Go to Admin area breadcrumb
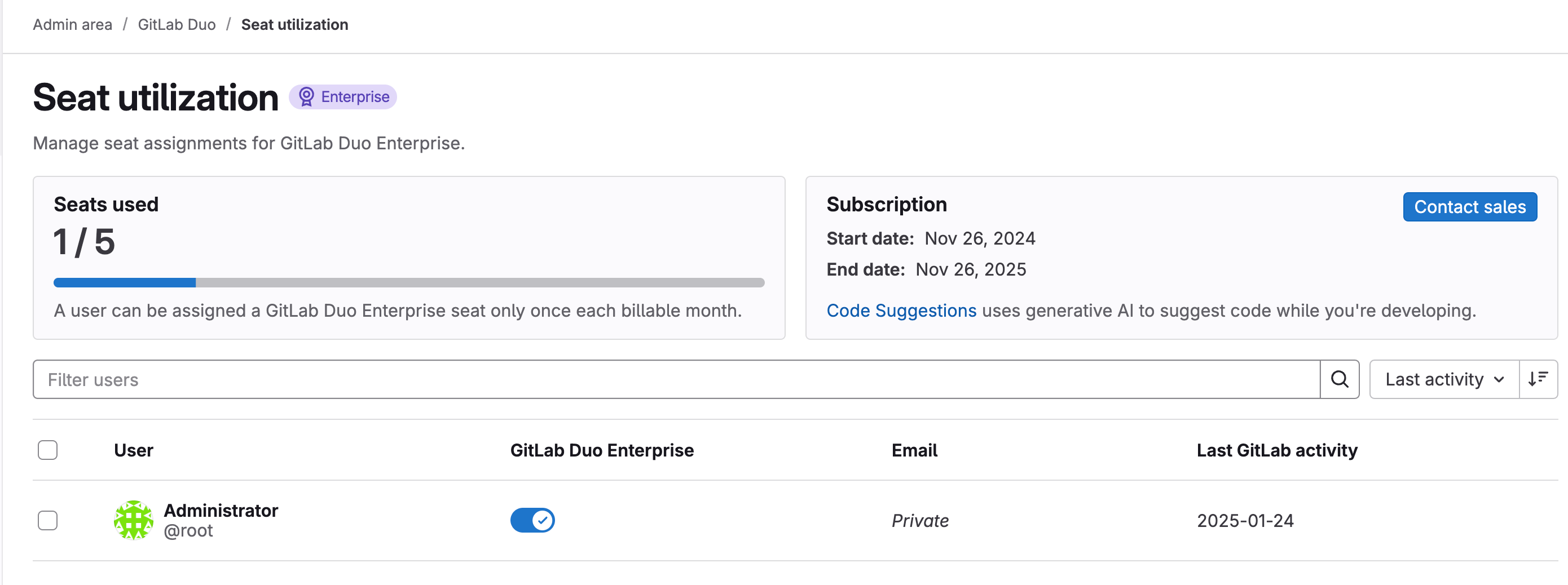The height and width of the screenshot is (585, 1568). click(72, 24)
